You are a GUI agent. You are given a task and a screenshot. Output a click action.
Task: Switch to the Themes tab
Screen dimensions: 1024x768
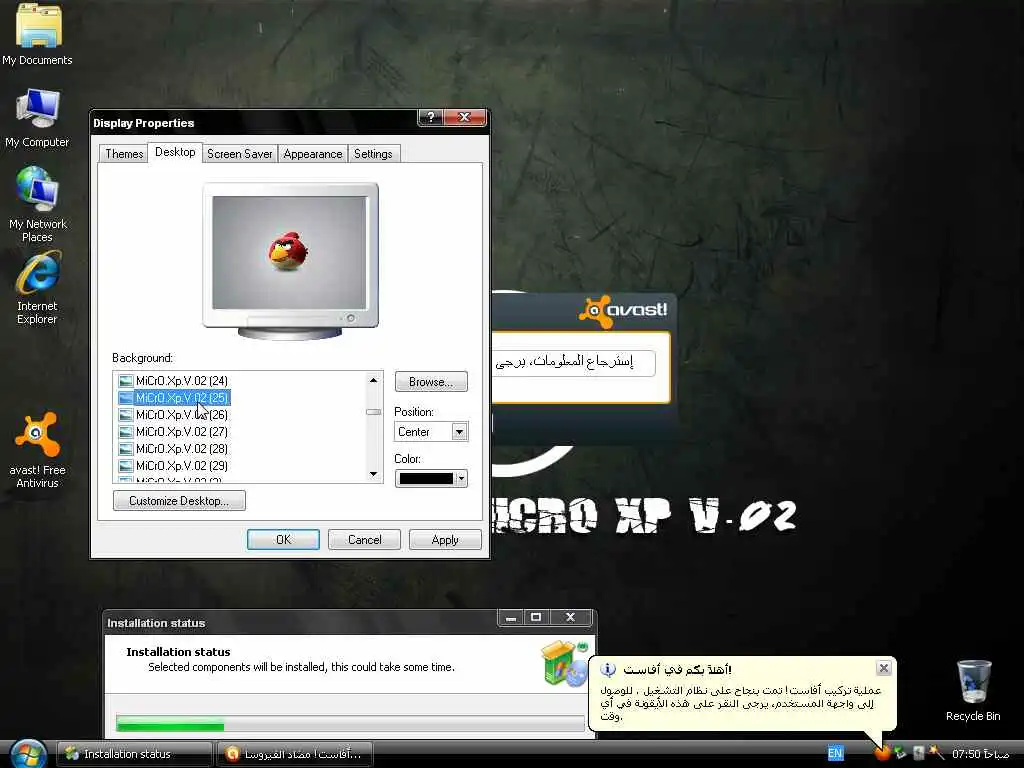[124, 154]
